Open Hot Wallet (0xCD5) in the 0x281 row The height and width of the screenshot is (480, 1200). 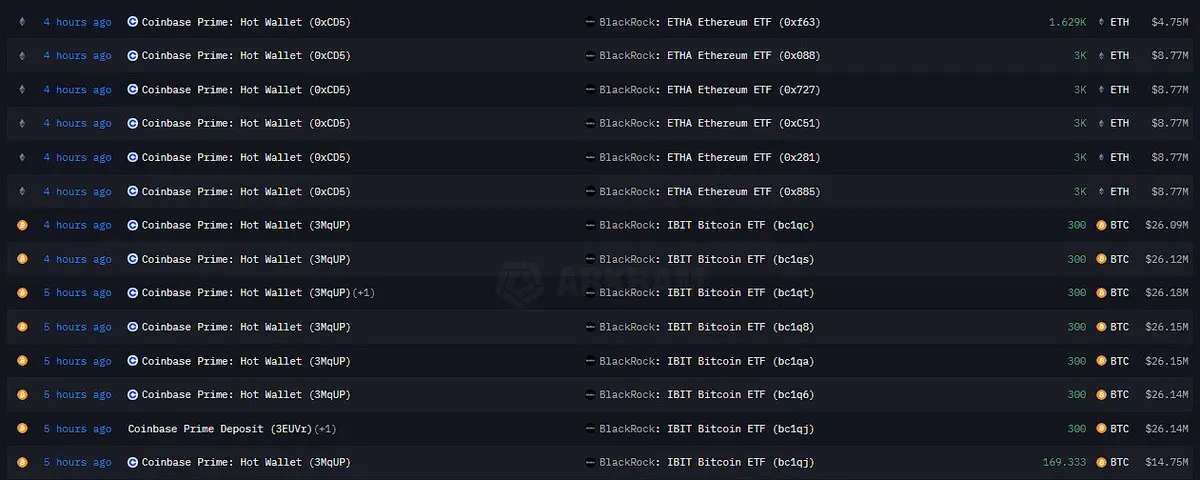coord(246,157)
